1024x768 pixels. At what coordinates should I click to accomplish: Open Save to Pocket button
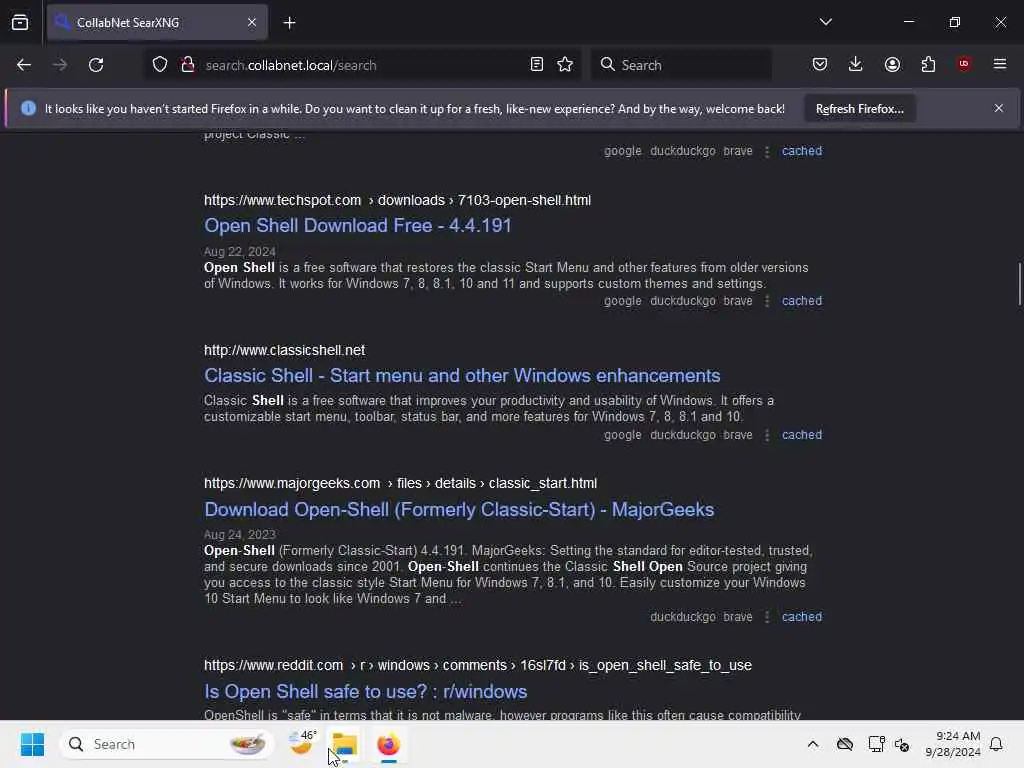(x=820, y=64)
